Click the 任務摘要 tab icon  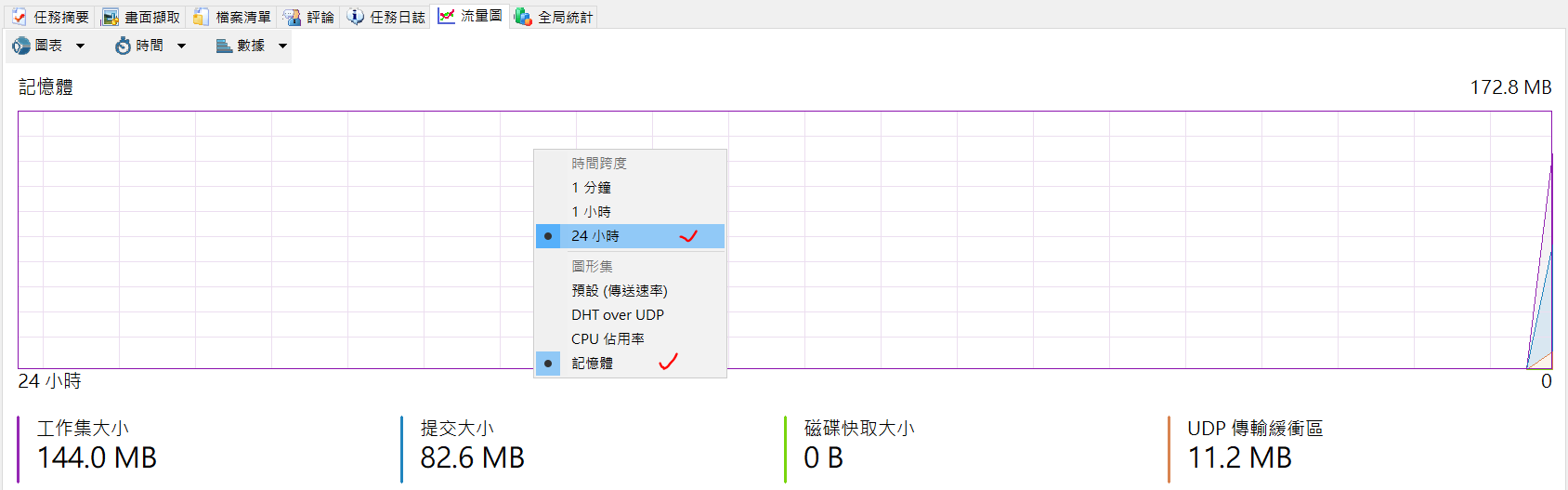(x=19, y=17)
